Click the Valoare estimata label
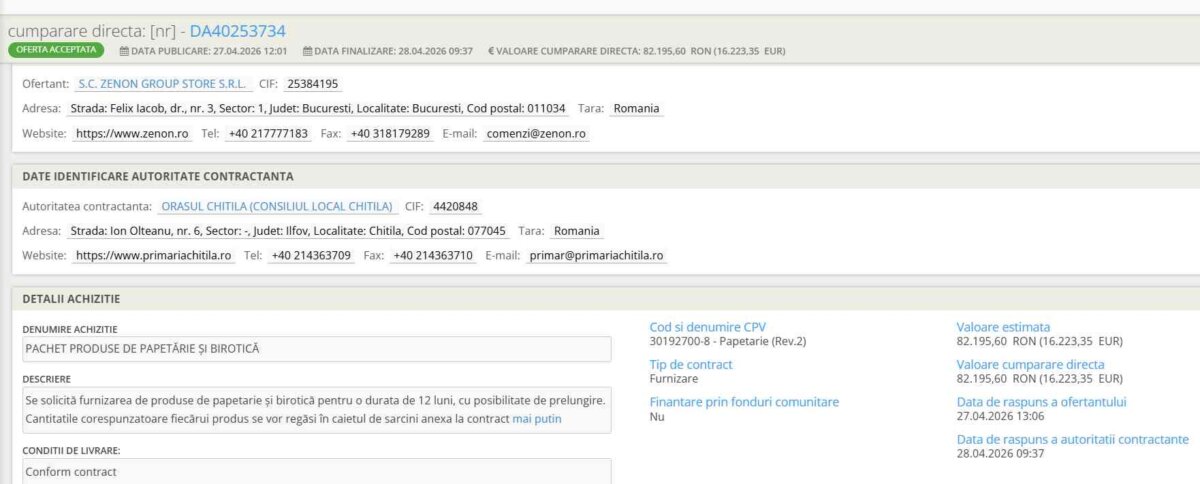 coord(1003,327)
